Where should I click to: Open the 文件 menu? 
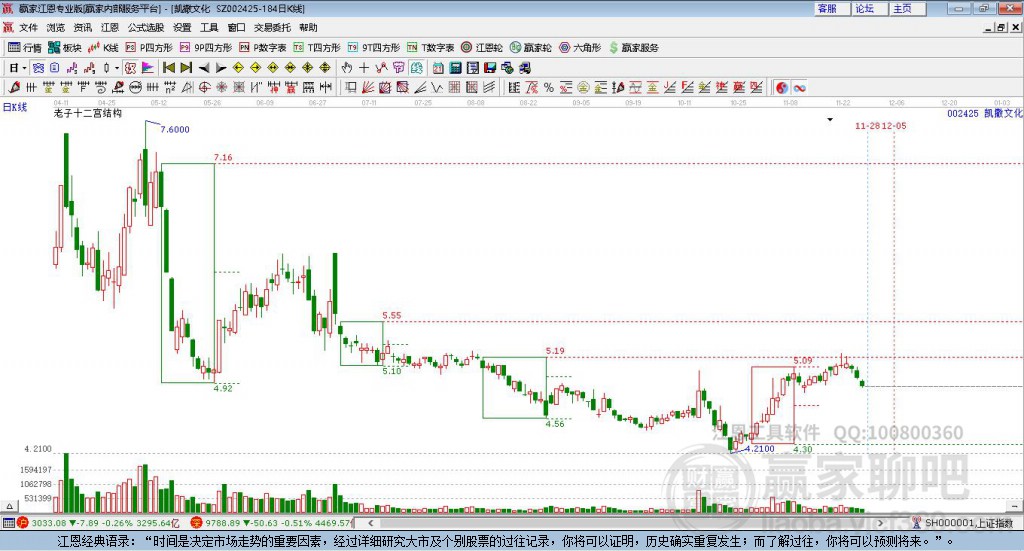tap(29, 27)
